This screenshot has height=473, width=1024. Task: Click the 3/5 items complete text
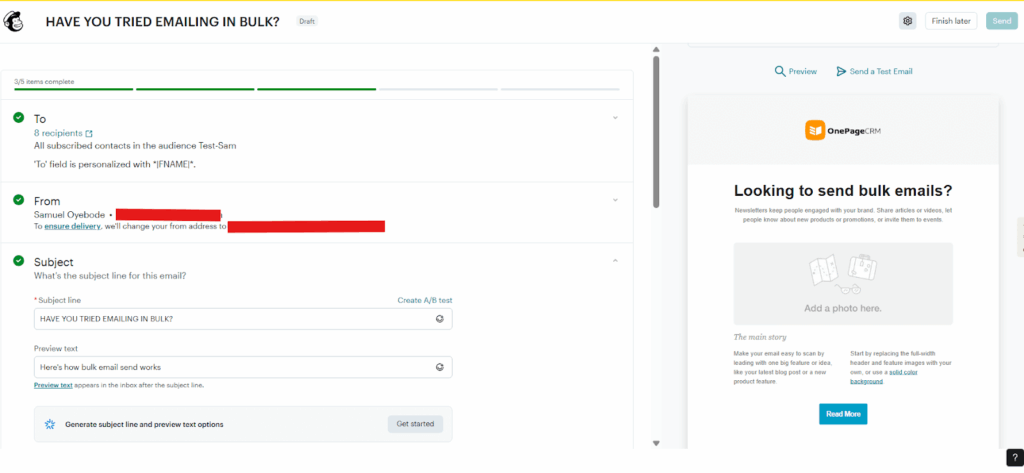tap(44, 82)
